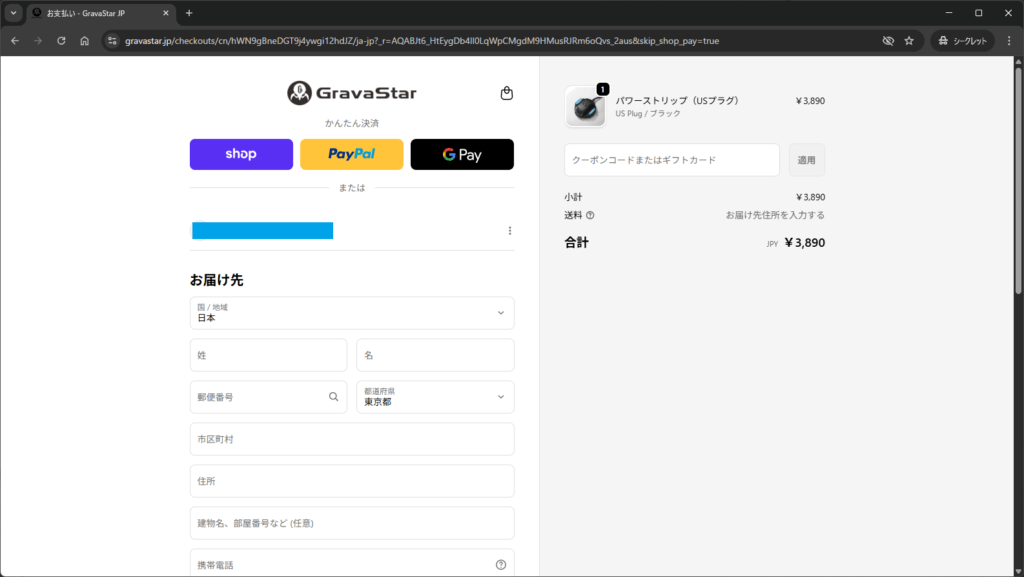Click the tracking protection eye icon
The image size is (1024, 577).
click(887, 41)
